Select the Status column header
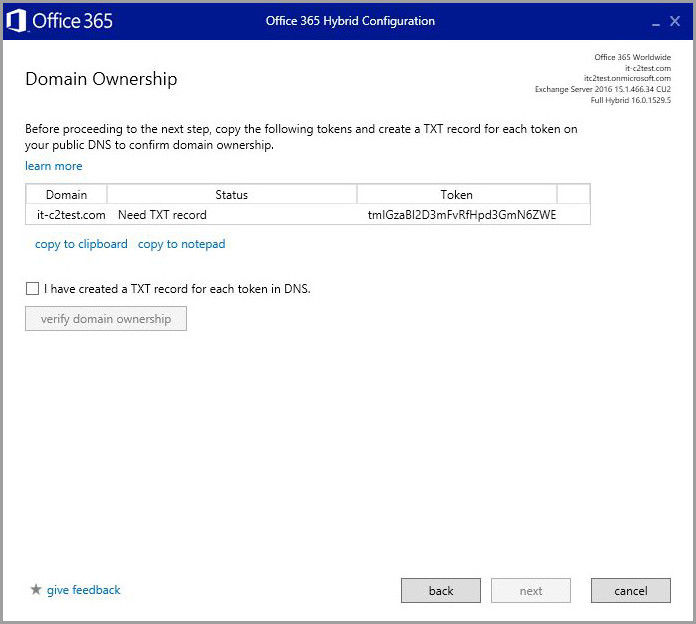 pos(232,194)
